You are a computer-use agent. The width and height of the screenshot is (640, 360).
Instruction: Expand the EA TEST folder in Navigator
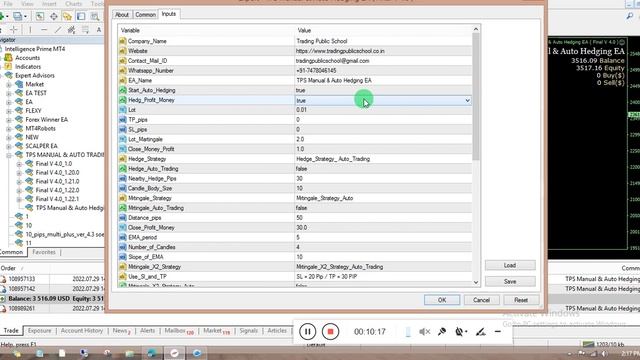pos(9,93)
